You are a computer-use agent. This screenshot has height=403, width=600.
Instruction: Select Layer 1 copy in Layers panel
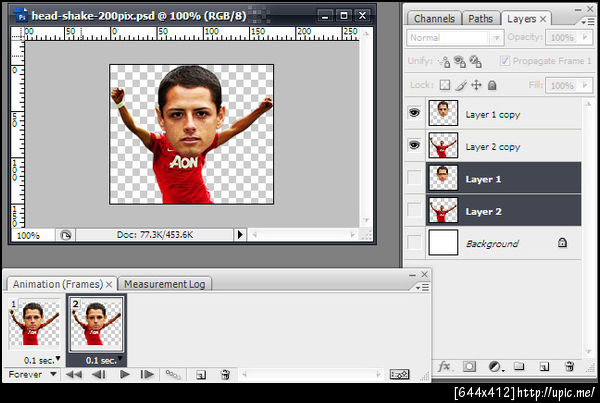(504, 113)
